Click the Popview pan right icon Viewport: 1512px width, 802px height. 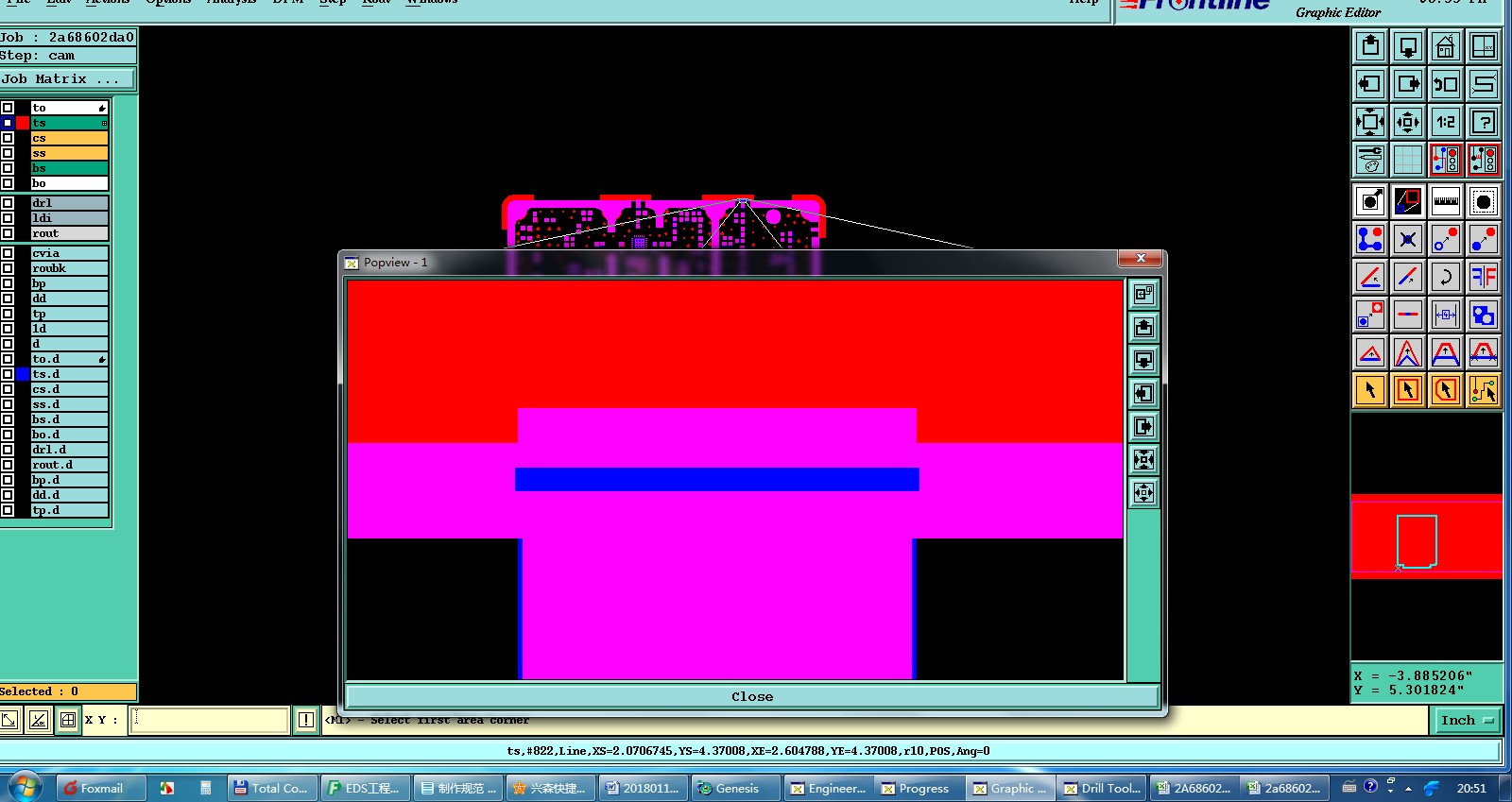1143,427
